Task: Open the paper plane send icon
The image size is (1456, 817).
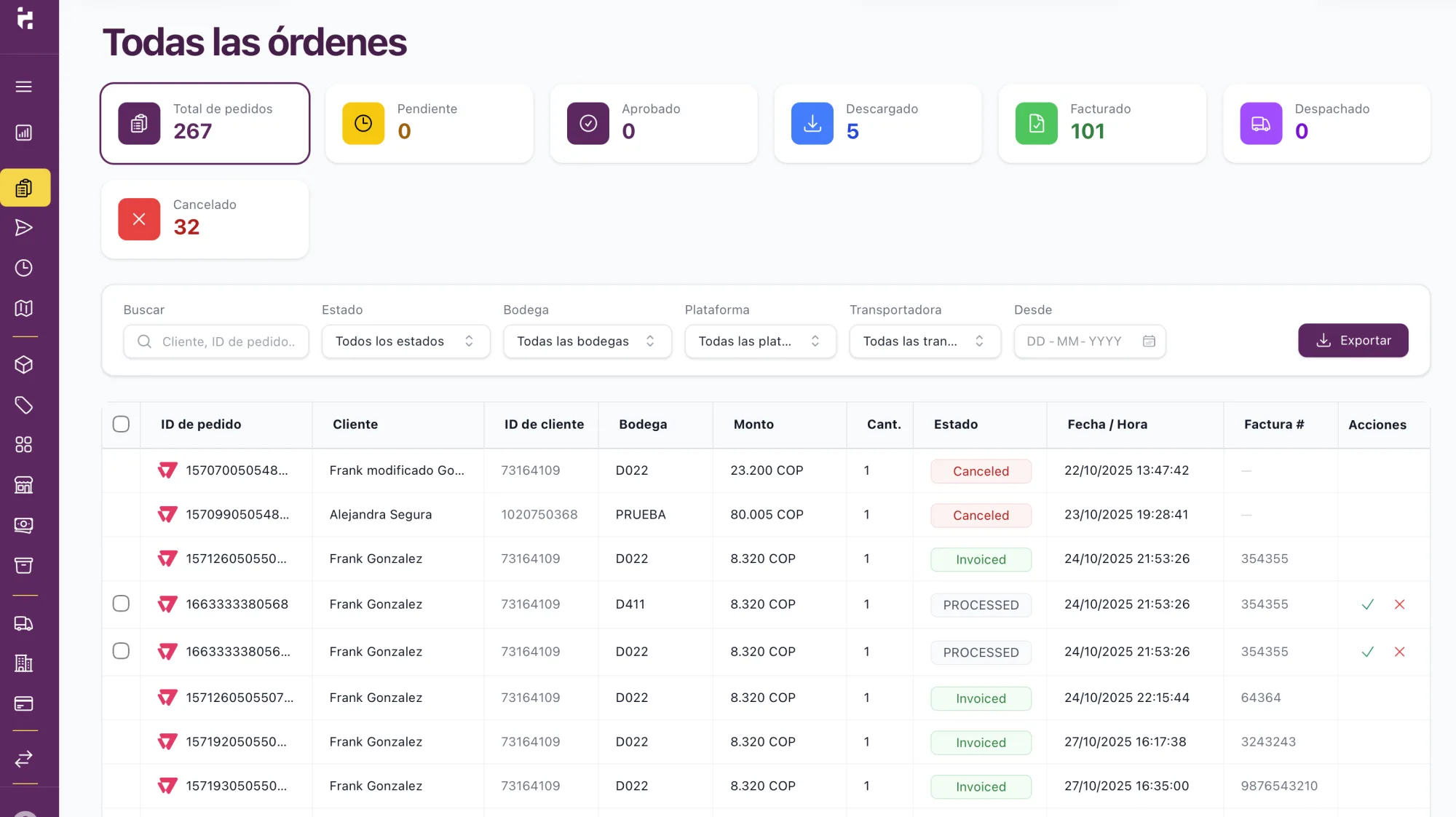Action: [24, 228]
